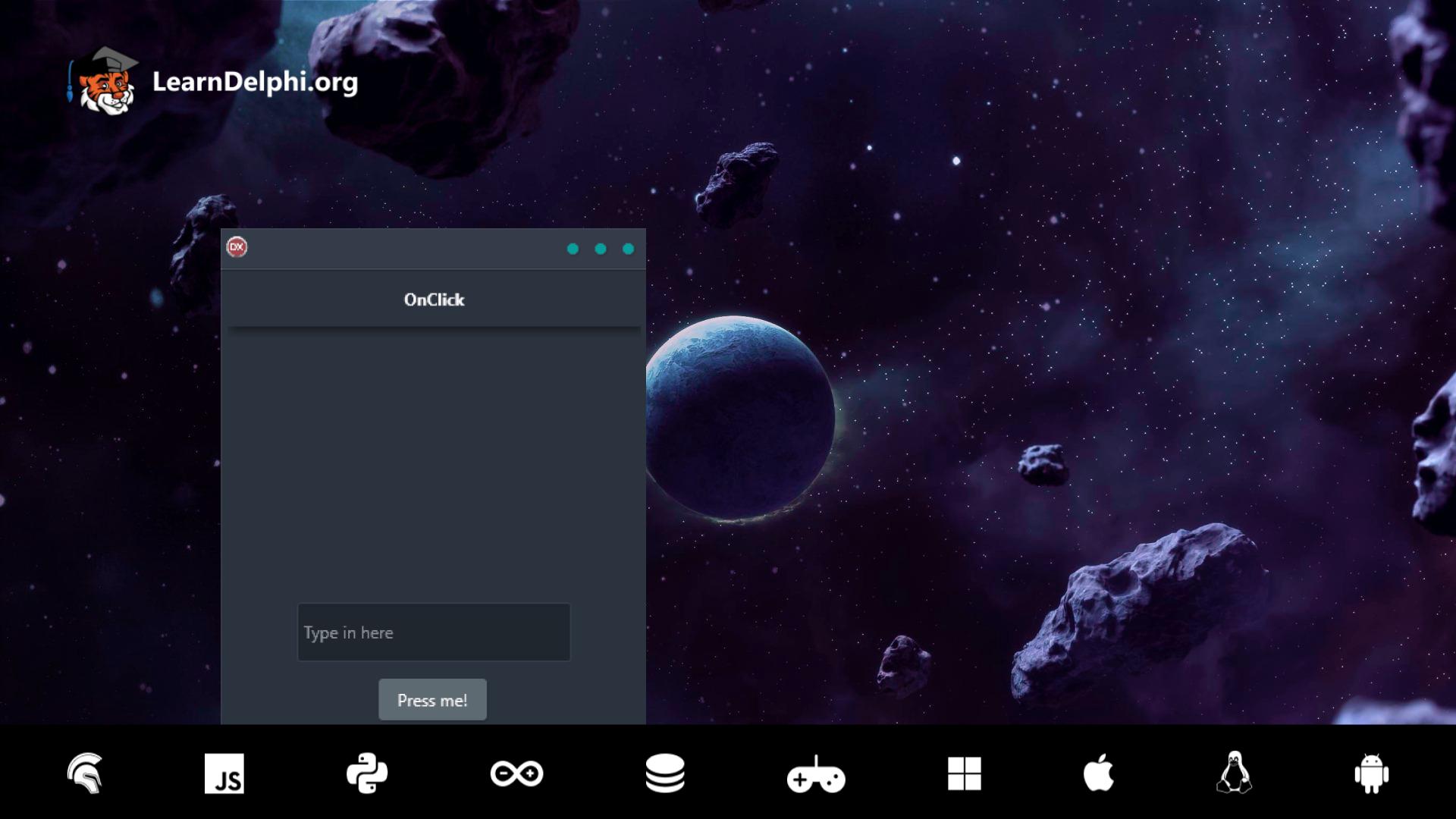Select the Windows logo icon
Image resolution: width=1456 pixels, height=819 pixels.
click(964, 773)
